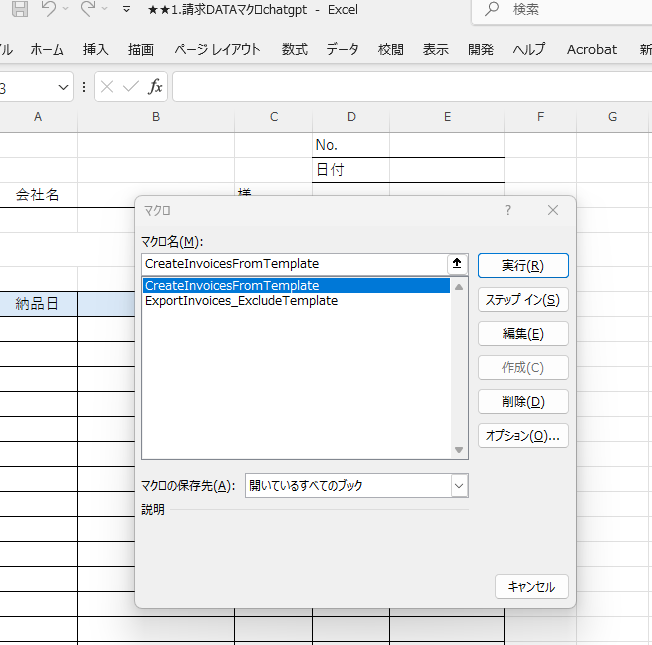
Task: Click the fx Insert Function icon
Action: point(155,87)
